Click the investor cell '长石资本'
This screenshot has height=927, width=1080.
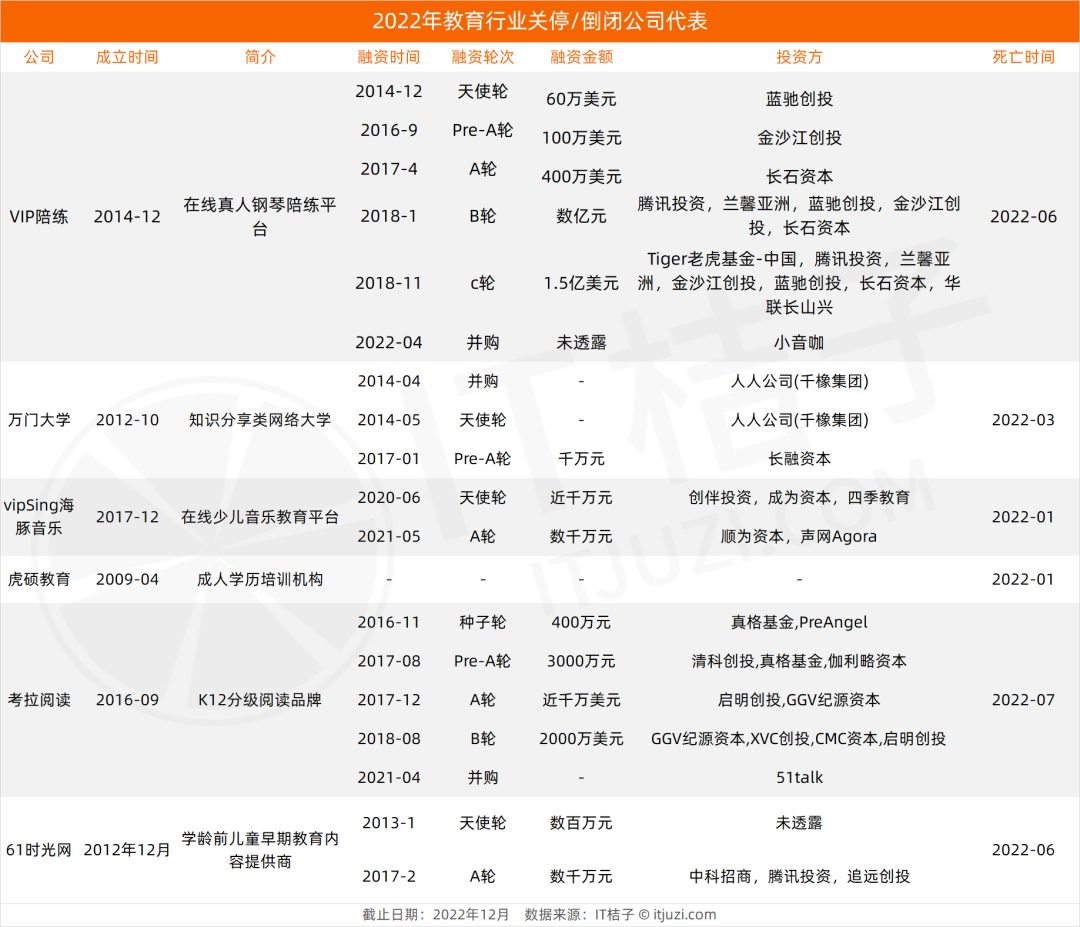pyautogui.click(x=799, y=177)
